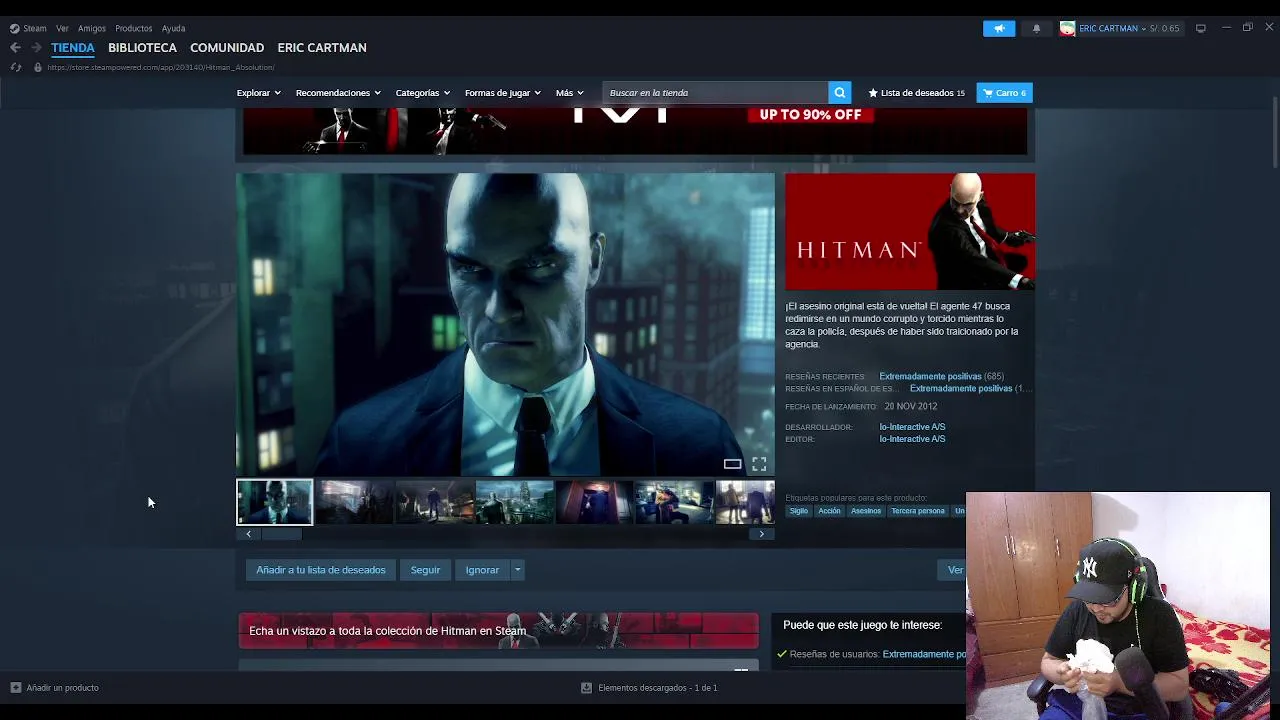Open the ERIC CARTMAN profile tab
Viewport: 1280px width, 720px height.
point(322,47)
